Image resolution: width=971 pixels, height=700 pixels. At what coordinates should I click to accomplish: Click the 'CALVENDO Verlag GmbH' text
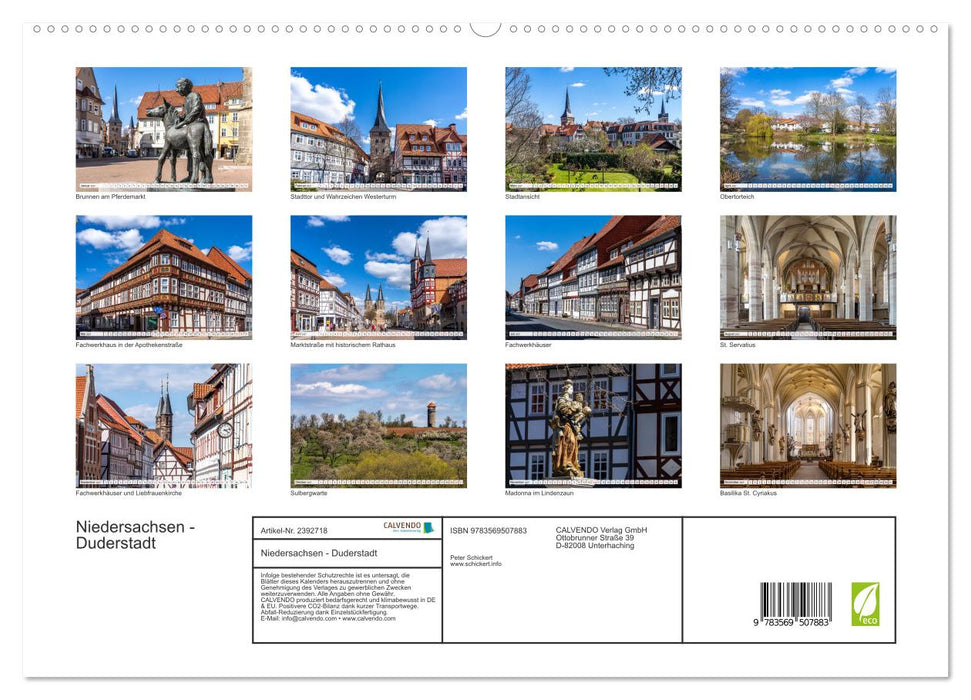[x=601, y=530]
